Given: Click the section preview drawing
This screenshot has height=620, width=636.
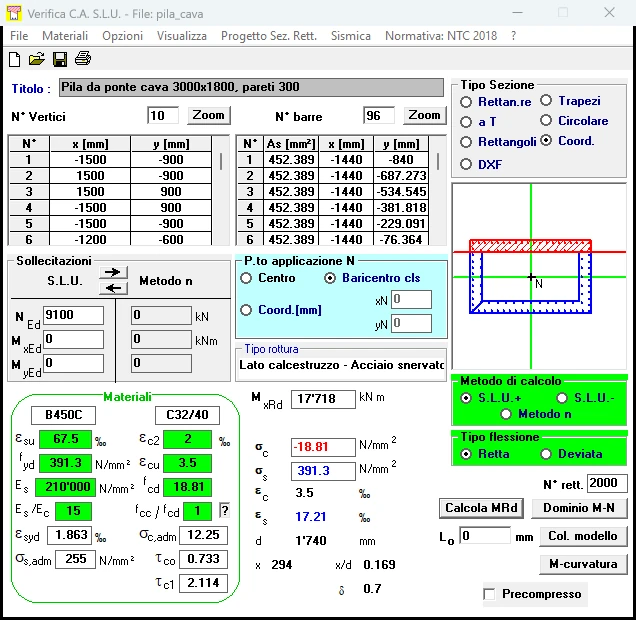Looking at the screenshot, I should point(539,276).
